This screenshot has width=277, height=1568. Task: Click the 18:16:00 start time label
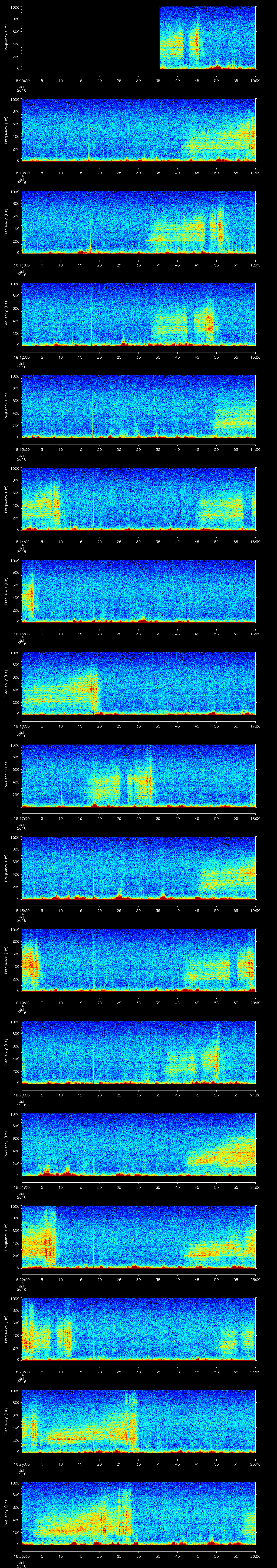21,726
